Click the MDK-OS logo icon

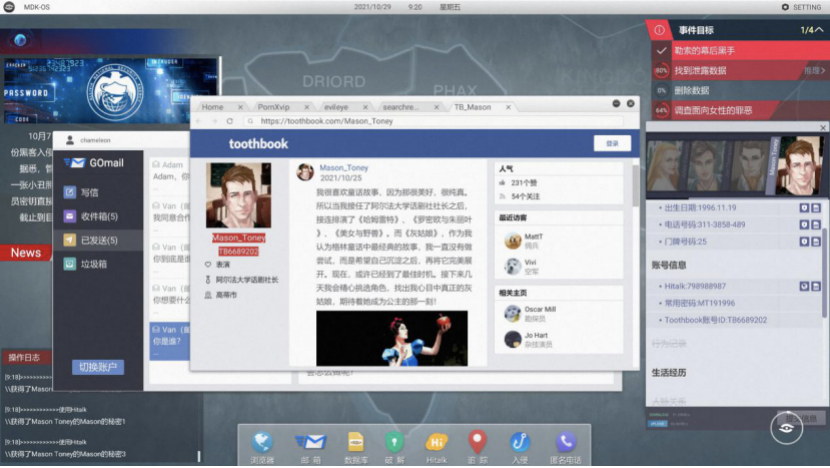click(x=9, y=7)
